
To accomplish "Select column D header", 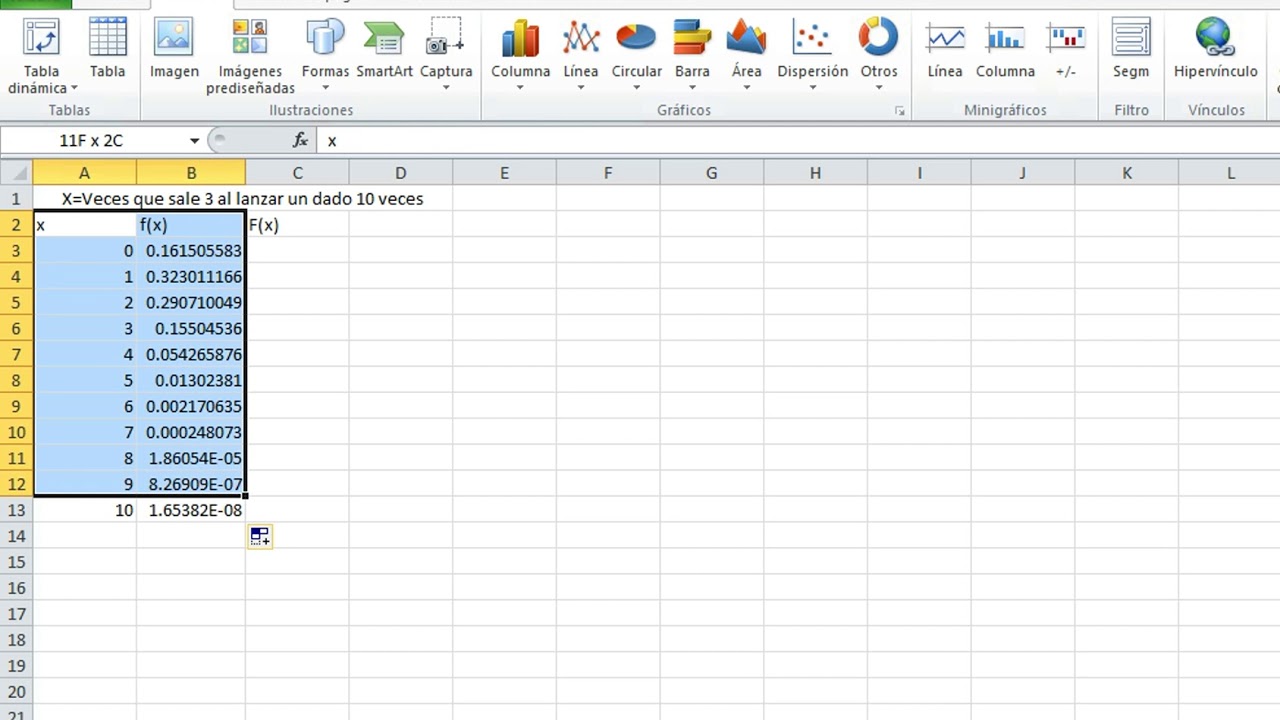I will tap(400, 173).
